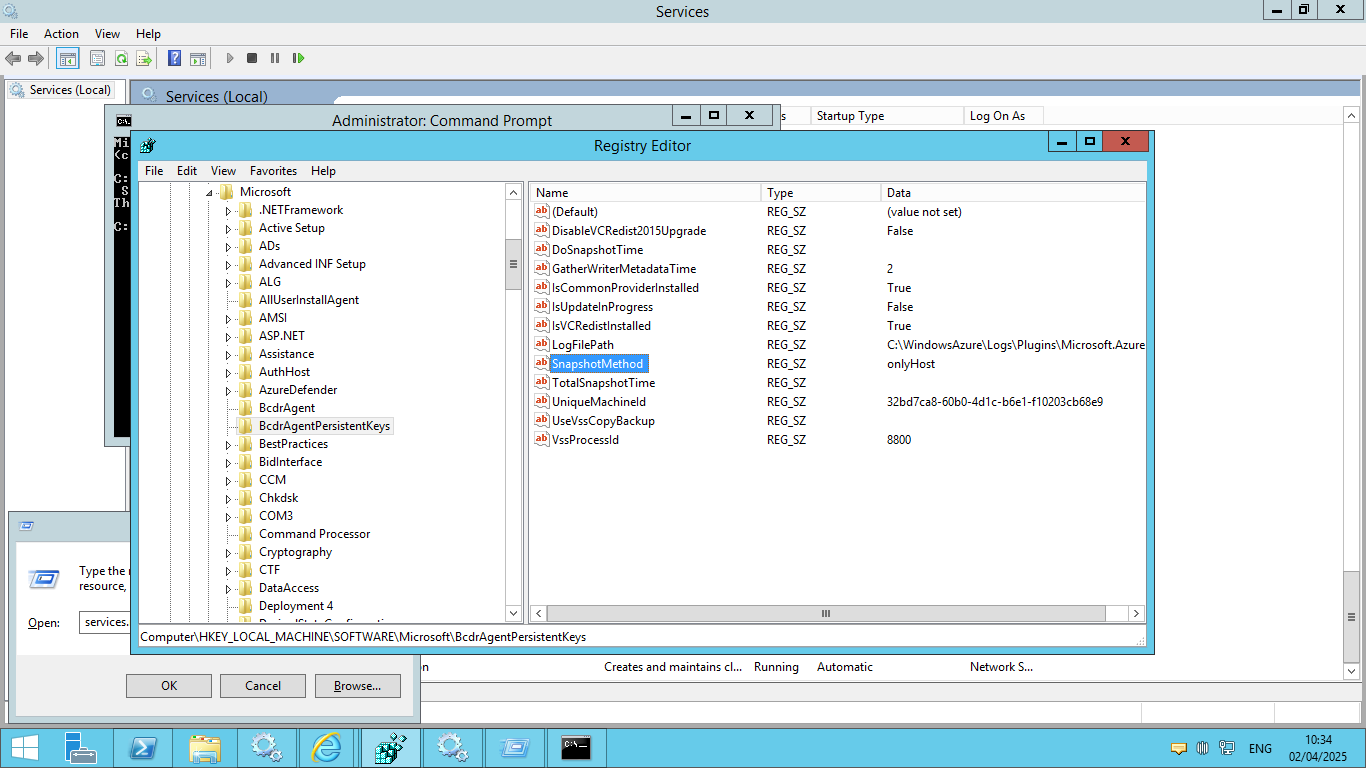
Task: Launch PowerShell from the taskbar
Action: [143, 748]
